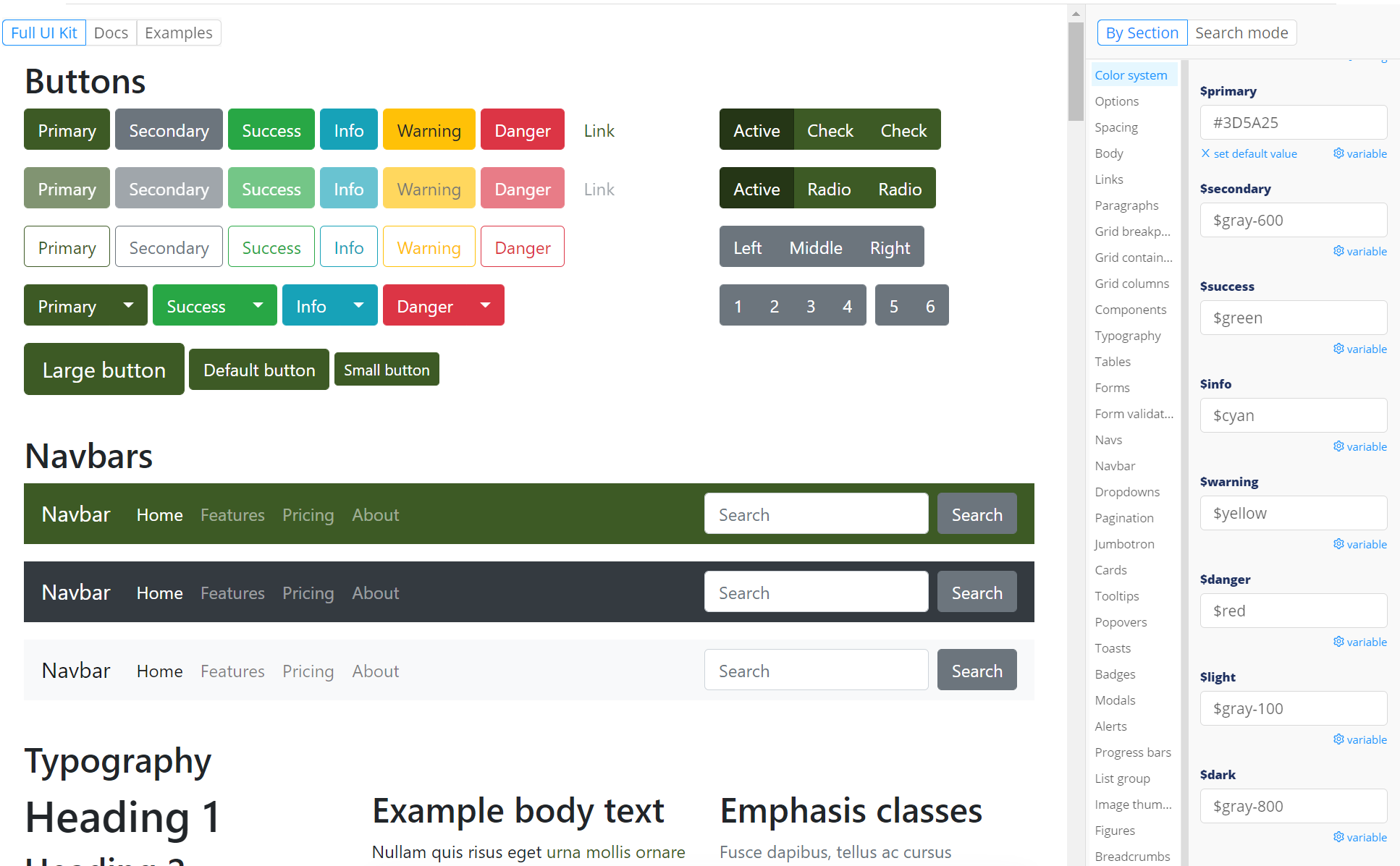Toggle the Active checkbox button in Check group
This screenshot has height=866, width=1400.
(x=756, y=130)
